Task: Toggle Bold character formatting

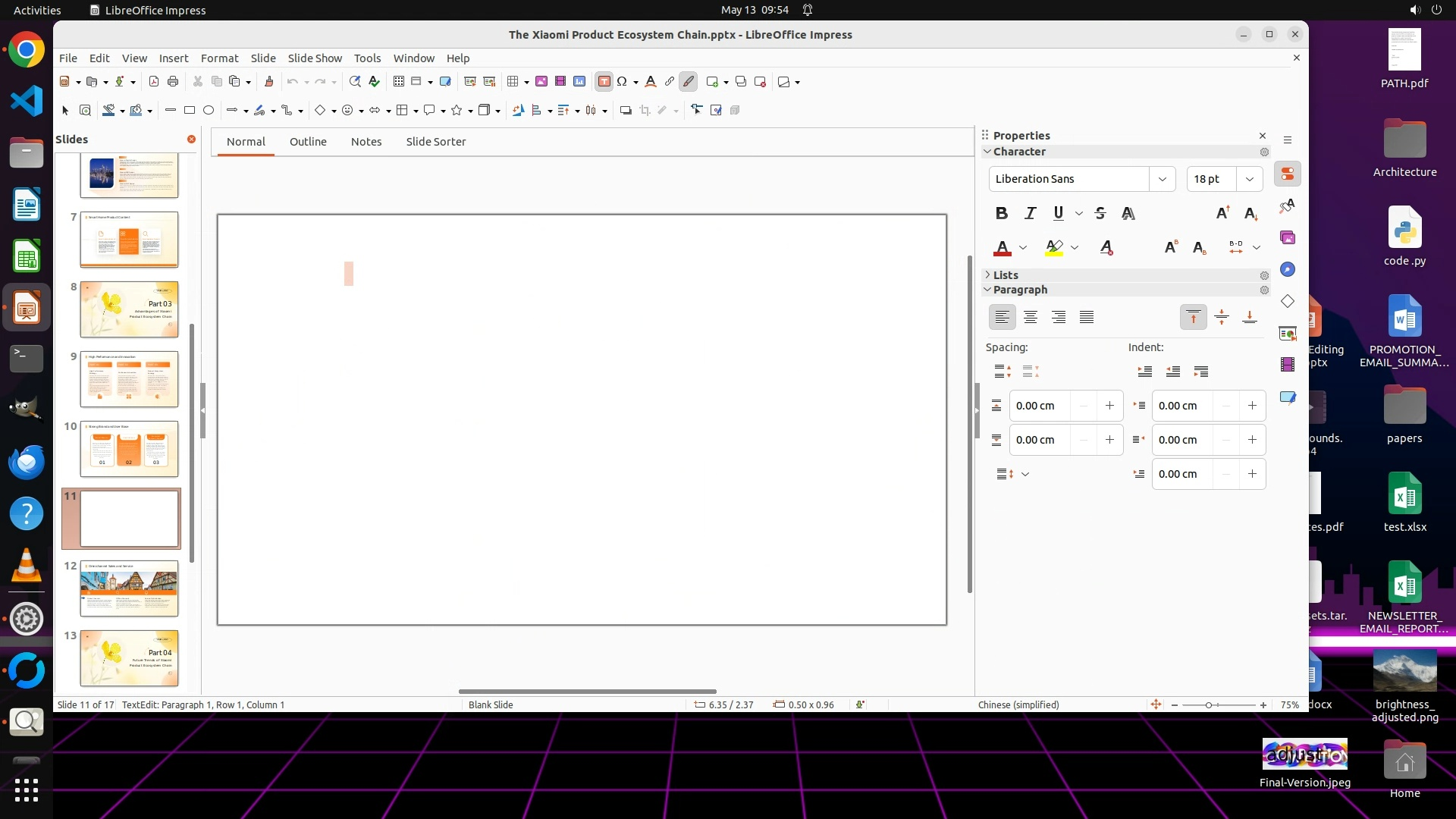Action: tap(1001, 213)
